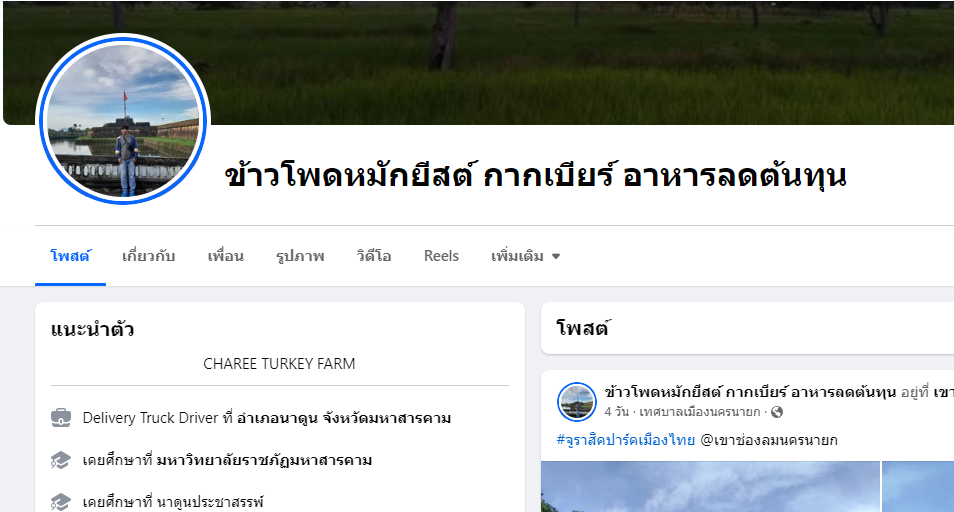Click the briefcase work icon
Screen dimensions: 954x512
[61, 418]
